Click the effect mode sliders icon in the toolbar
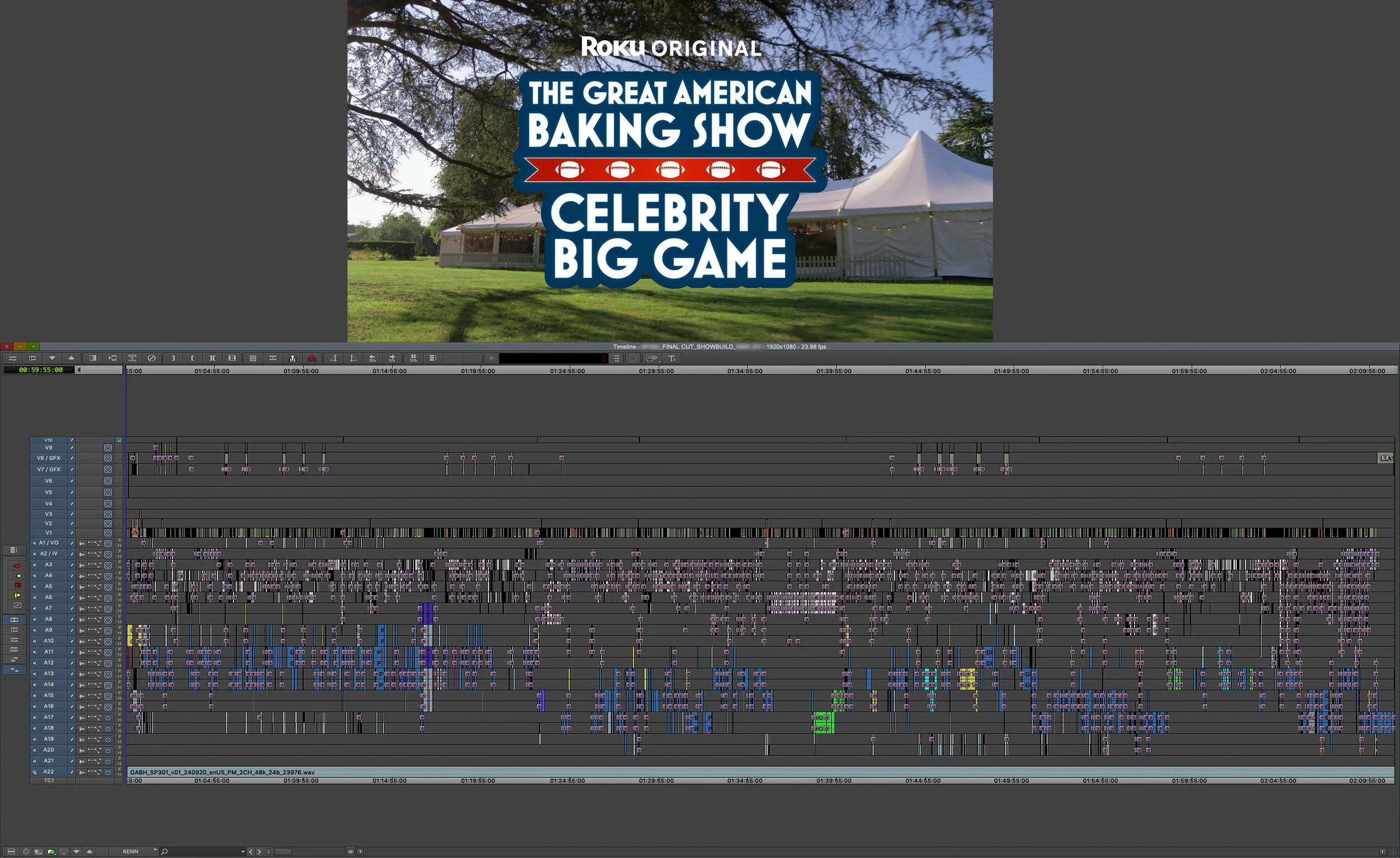This screenshot has height=858, width=1400. pos(12,358)
